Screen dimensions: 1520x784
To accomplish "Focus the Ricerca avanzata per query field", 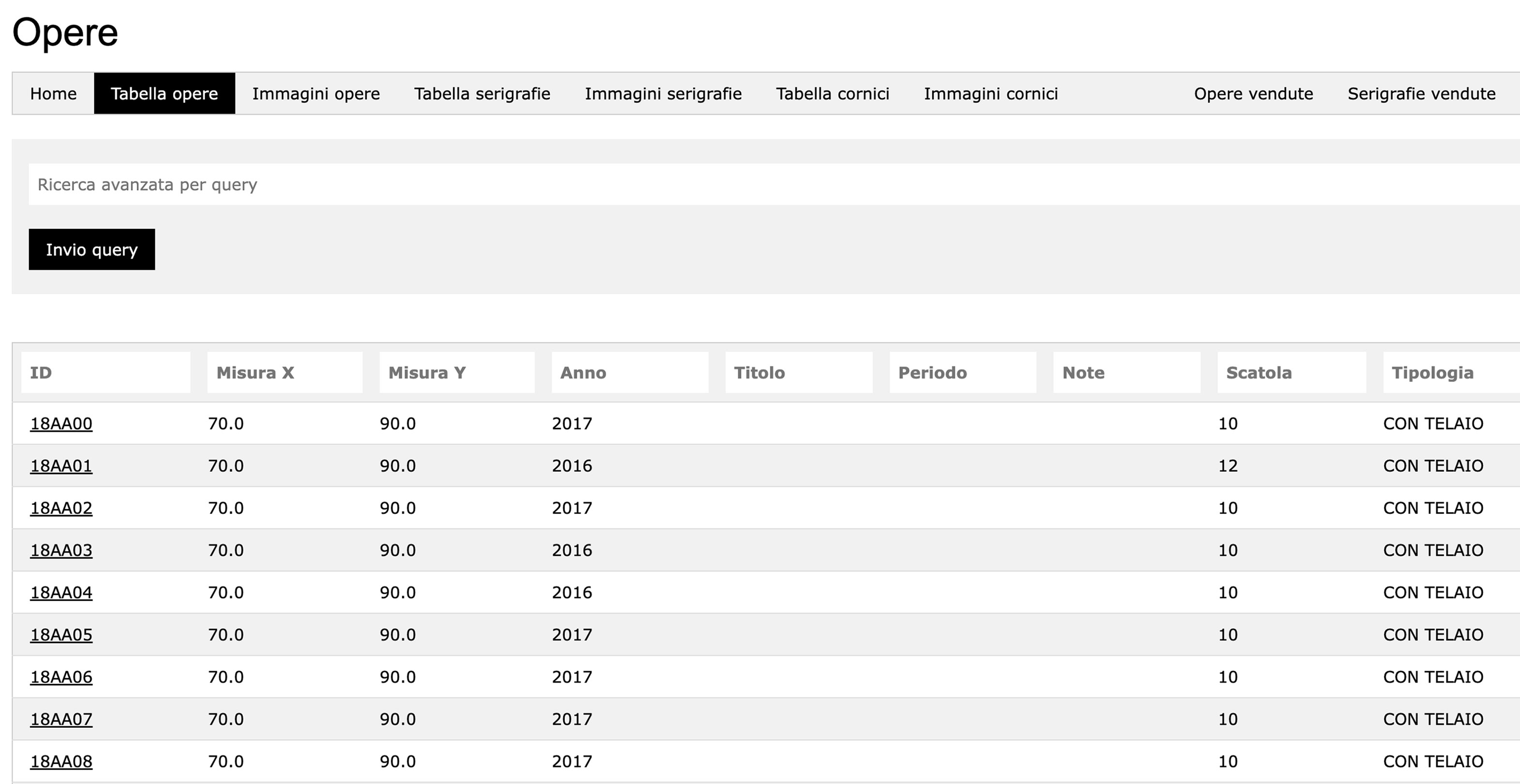I will [774, 185].
